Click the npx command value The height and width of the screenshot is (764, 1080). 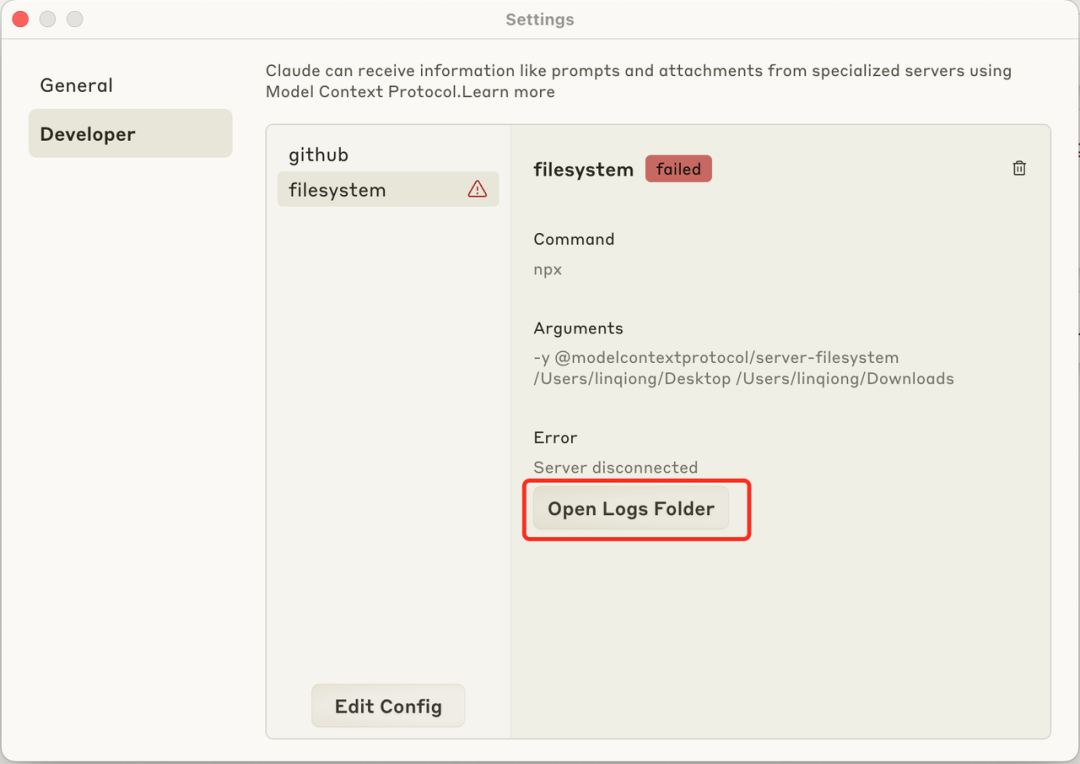tap(548, 269)
